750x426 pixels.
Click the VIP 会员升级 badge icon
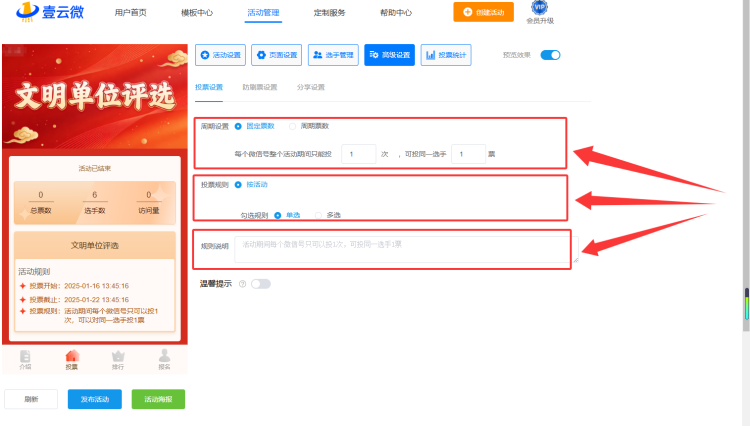pyautogui.click(x=540, y=8)
